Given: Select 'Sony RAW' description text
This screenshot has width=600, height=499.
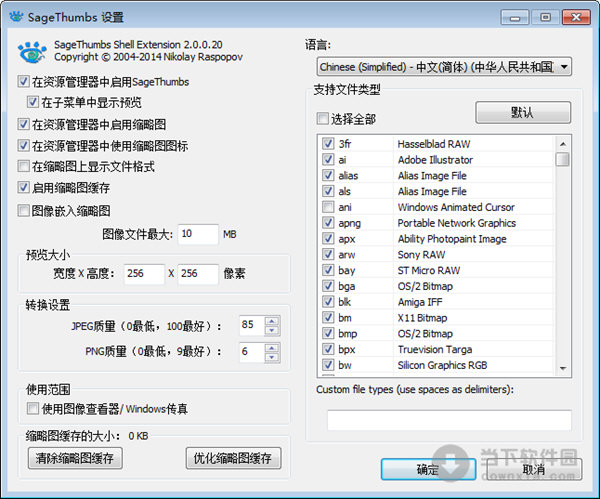Looking at the screenshot, I should 421,254.
